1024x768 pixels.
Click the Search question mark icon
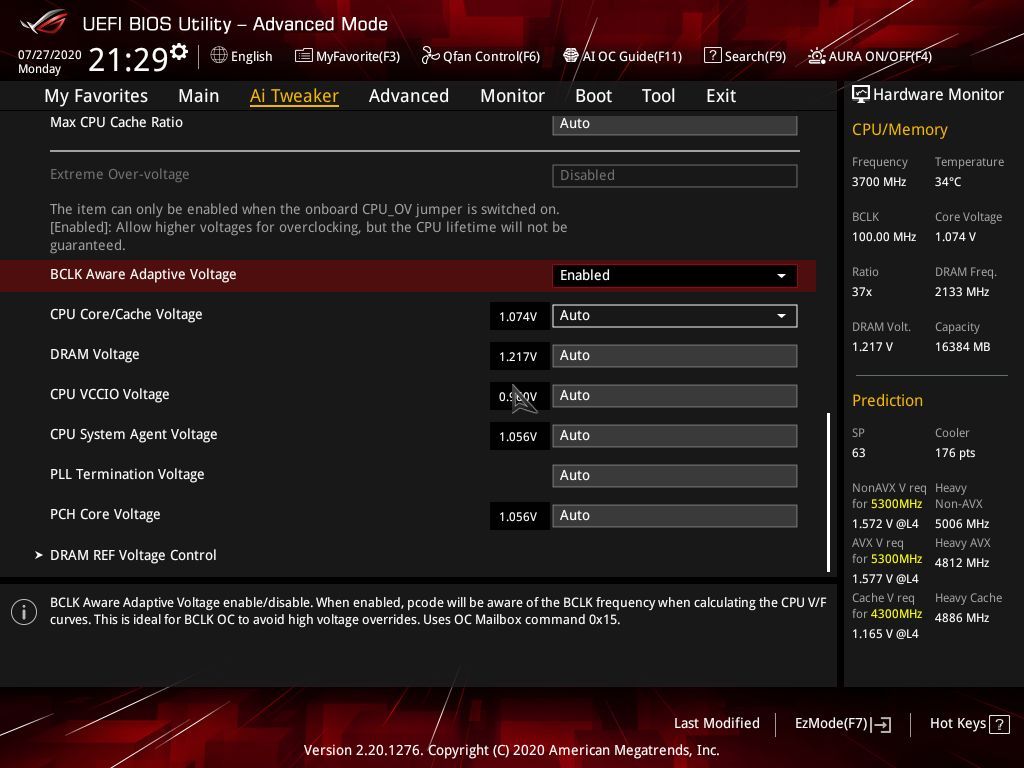pos(712,56)
